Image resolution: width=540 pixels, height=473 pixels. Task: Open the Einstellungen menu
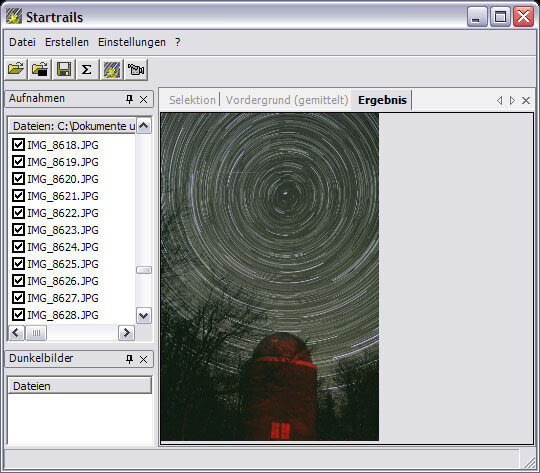pyautogui.click(x=132, y=42)
